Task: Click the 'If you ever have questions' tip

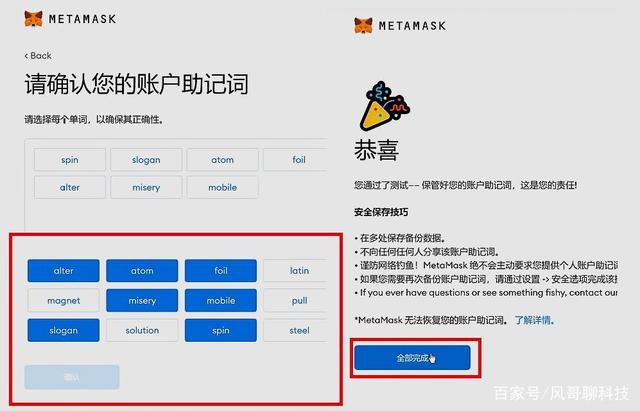Action: point(486,293)
